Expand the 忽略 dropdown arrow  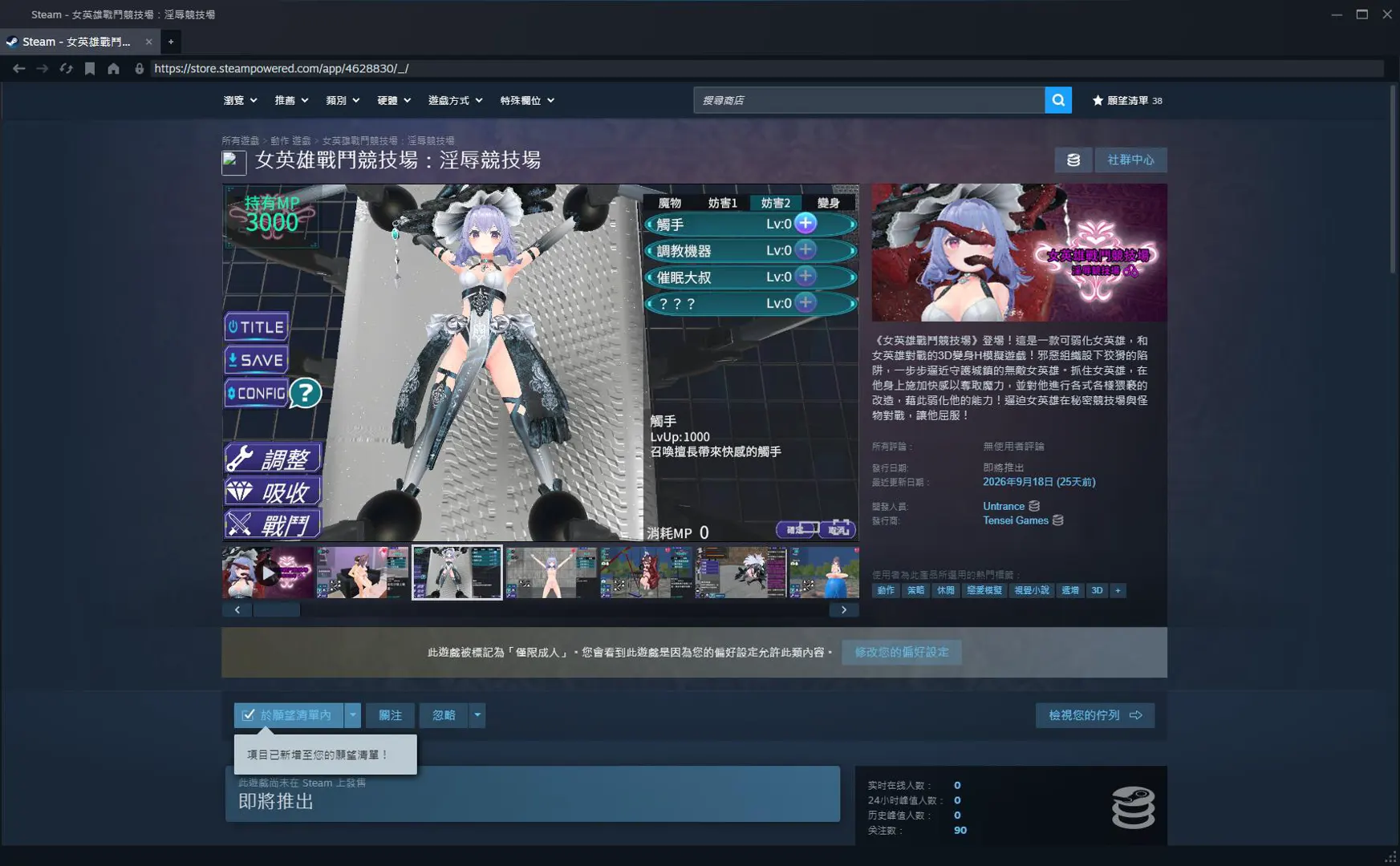(x=477, y=714)
